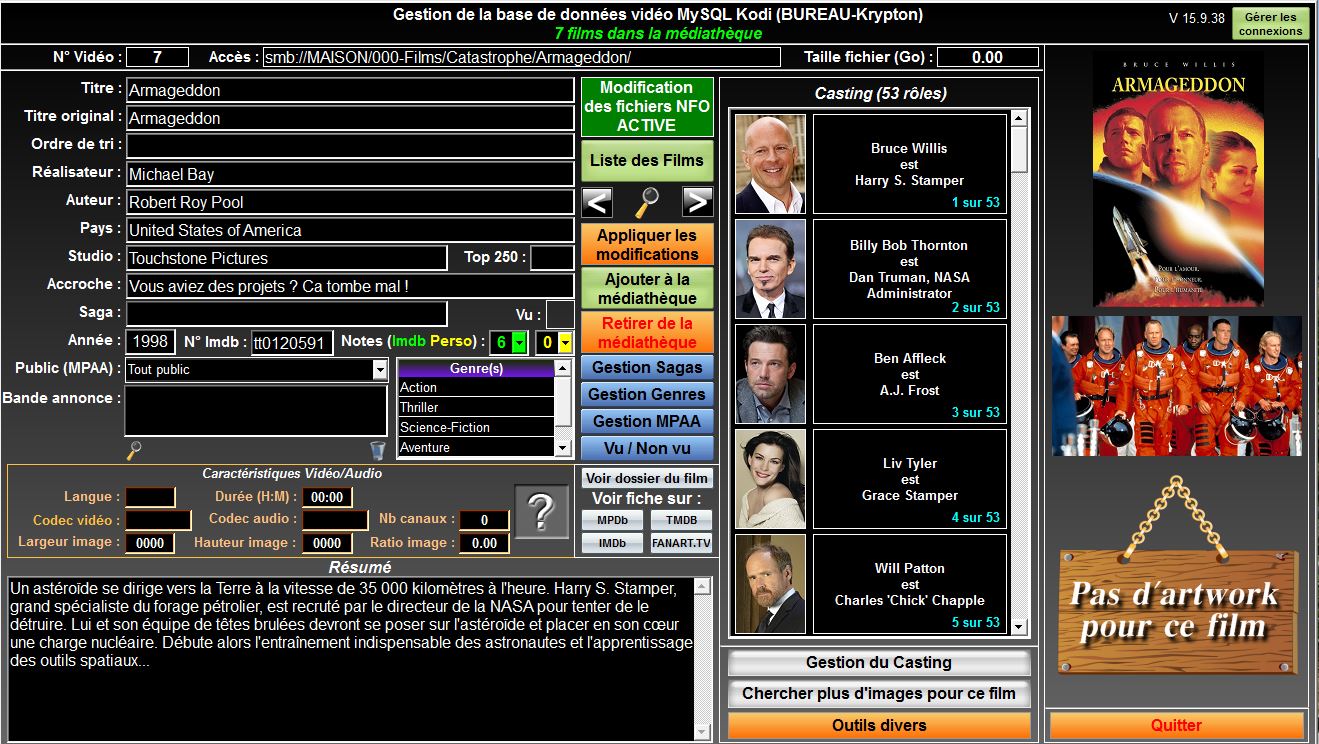The image size is (1319, 744).
Task: Click the question mark icon in Caractéristiques Vidéo/Audio
Action: tap(540, 511)
